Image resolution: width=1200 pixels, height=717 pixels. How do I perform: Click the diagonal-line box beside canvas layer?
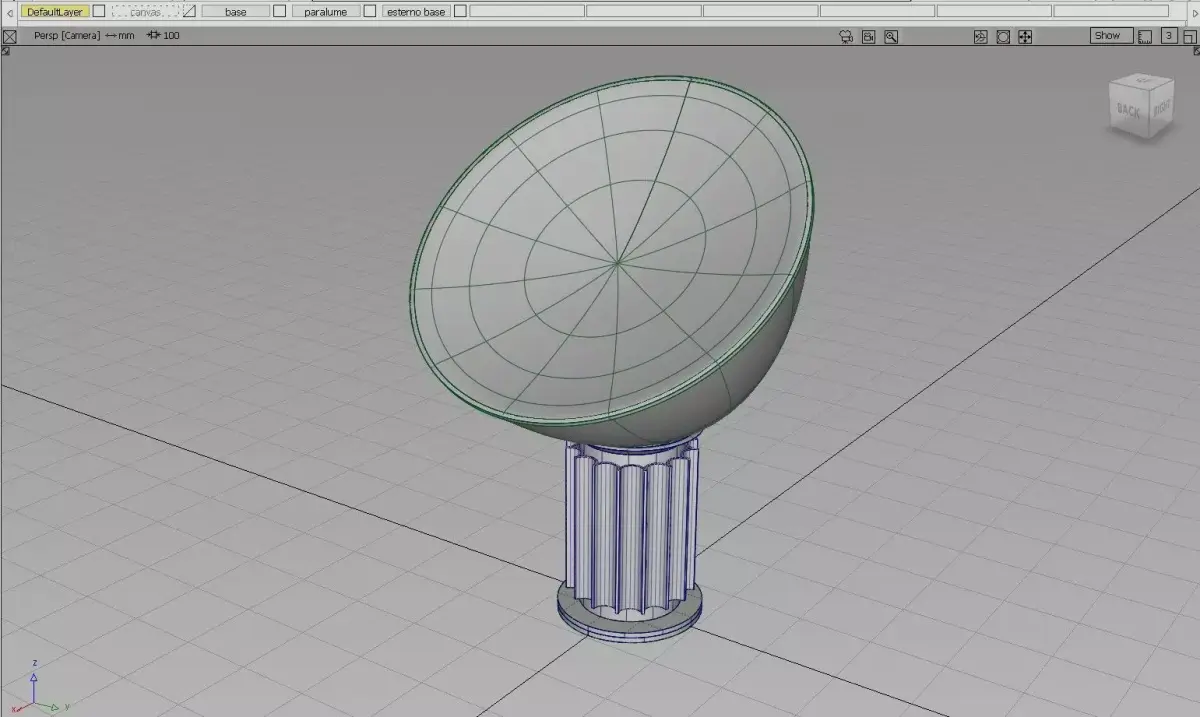[x=188, y=12]
